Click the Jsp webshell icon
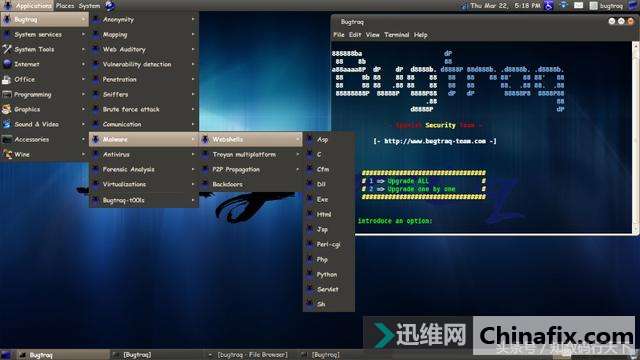This screenshot has width=640, height=360. [310, 229]
